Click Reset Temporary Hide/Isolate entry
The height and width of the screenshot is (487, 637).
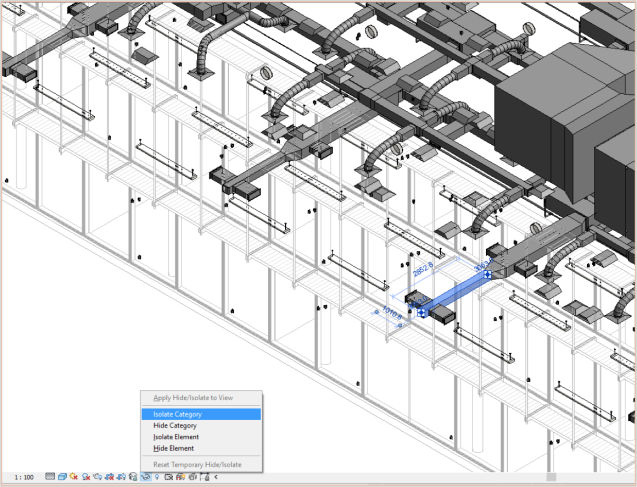point(201,464)
